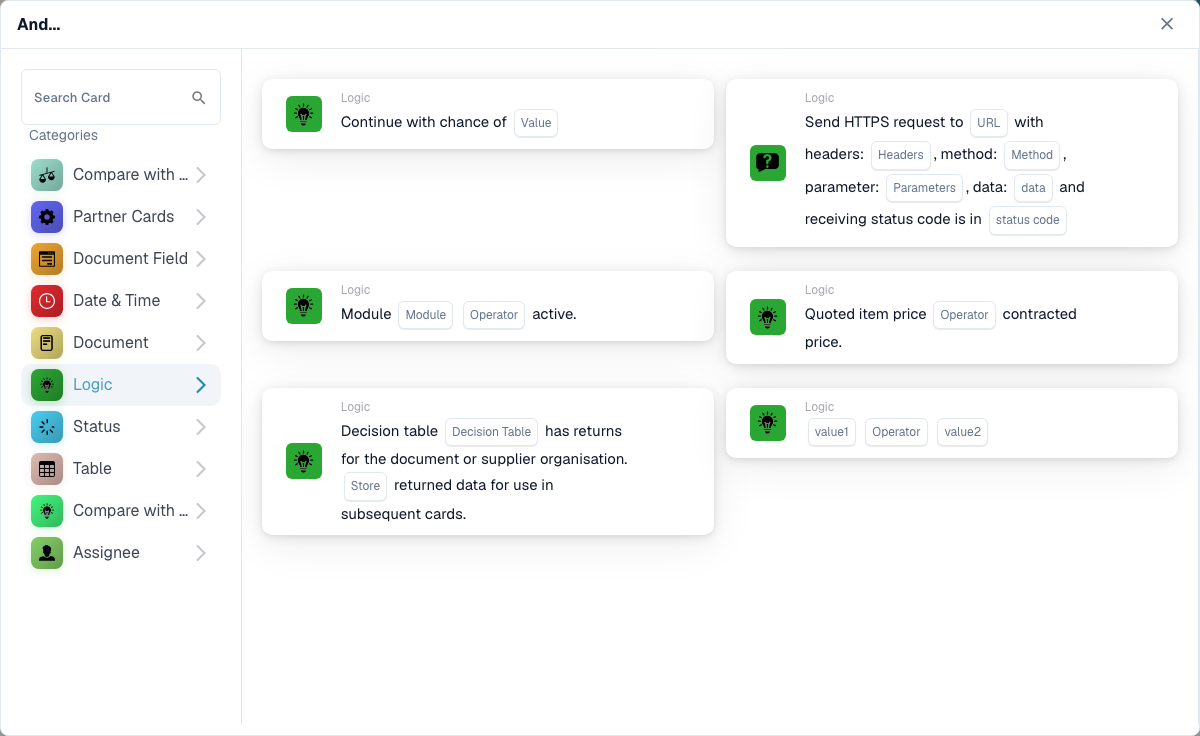Screen dimensions: 1200x736
Task: Click Operator tag in Module active card
Action: [x=494, y=315]
